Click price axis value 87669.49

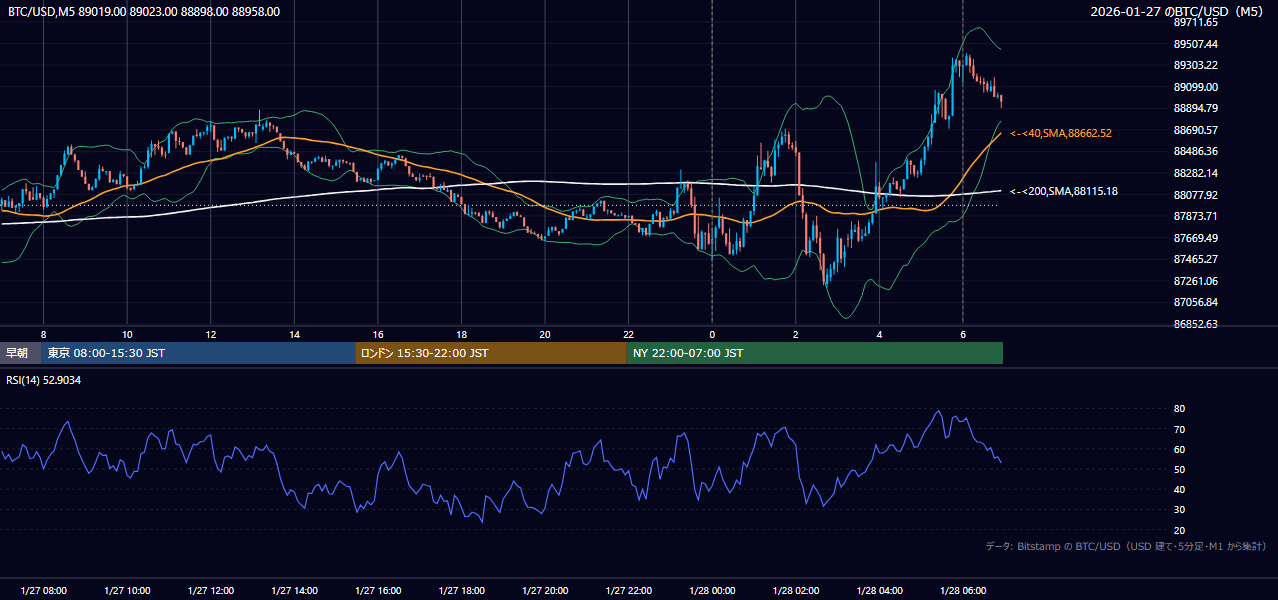tap(1195, 238)
